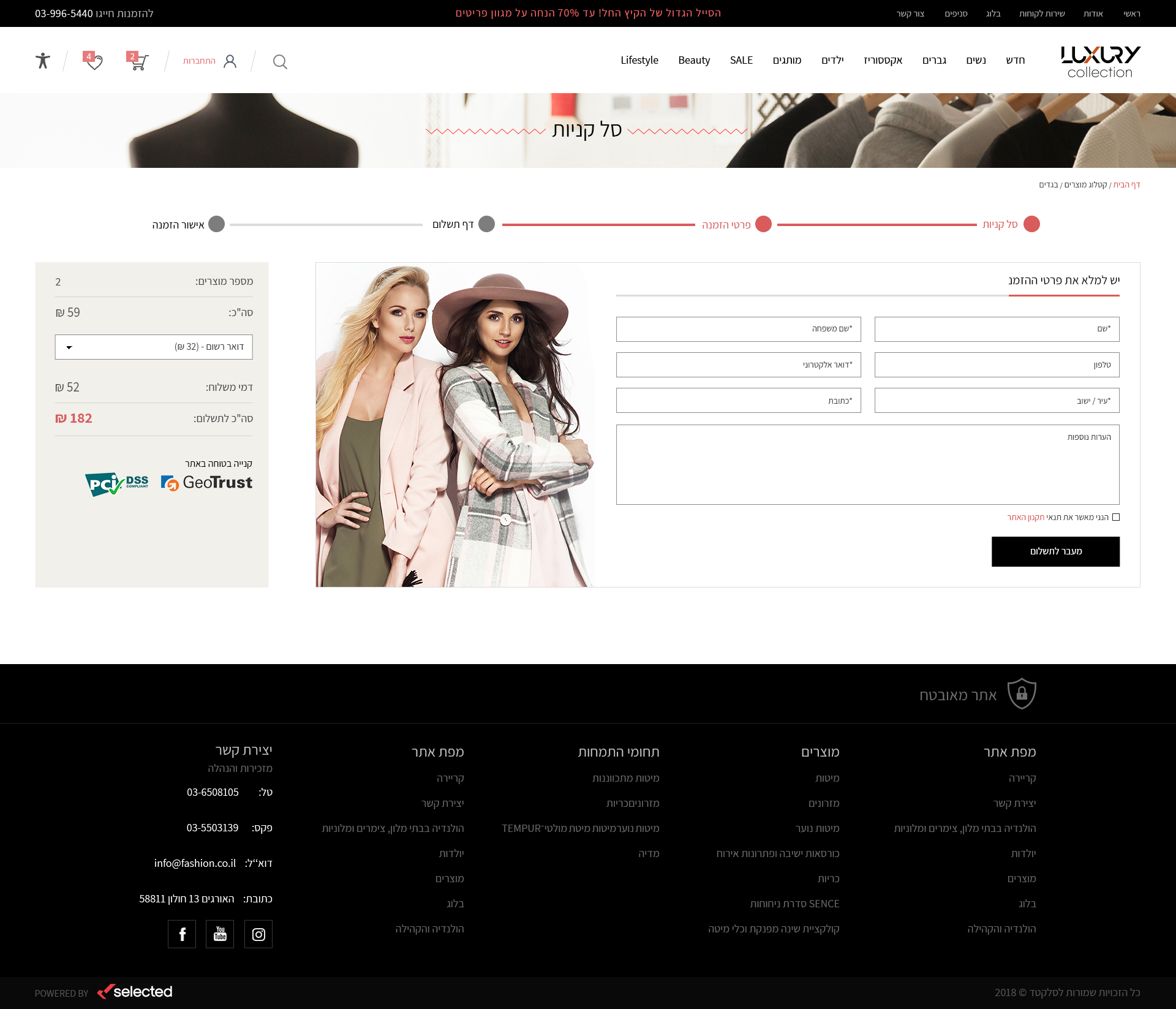1176x1009 pixels.
Task: Open the Beauty menu item
Action: click(694, 60)
